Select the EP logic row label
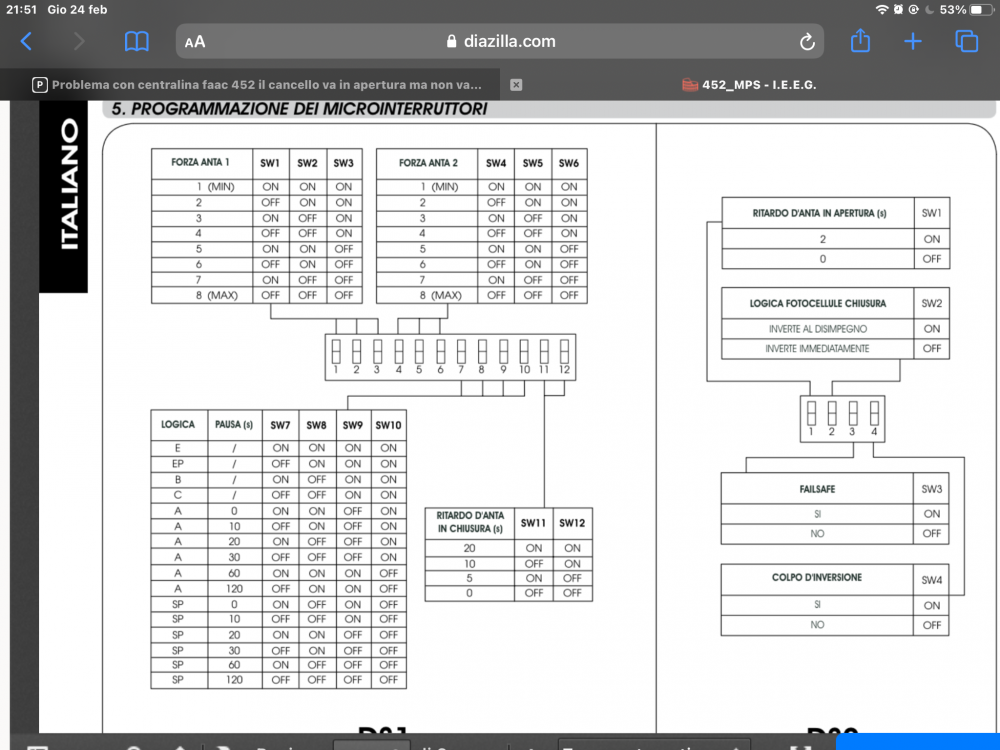 coord(177,464)
